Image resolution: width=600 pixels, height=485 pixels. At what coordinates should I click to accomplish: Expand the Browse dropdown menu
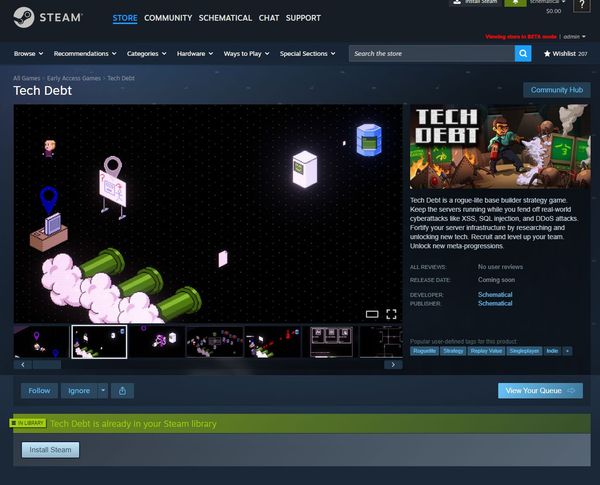pos(28,54)
